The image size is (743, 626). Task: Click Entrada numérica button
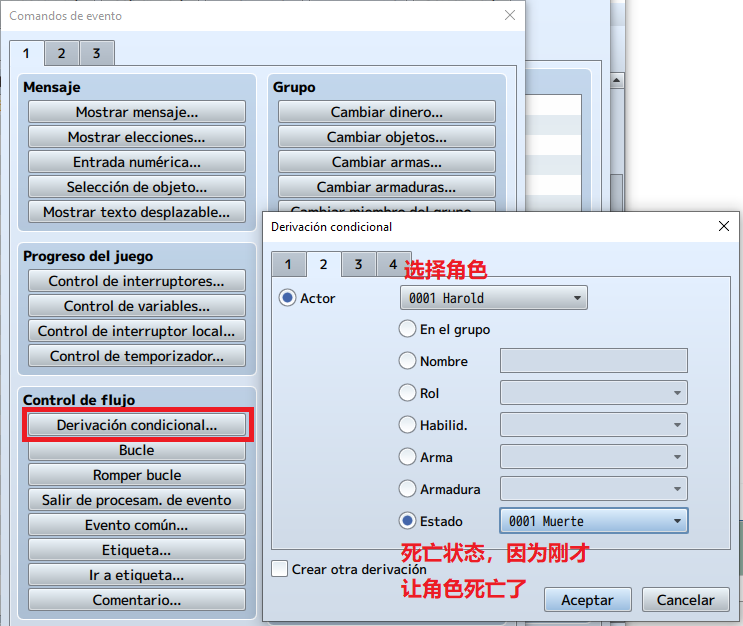[136, 162]
